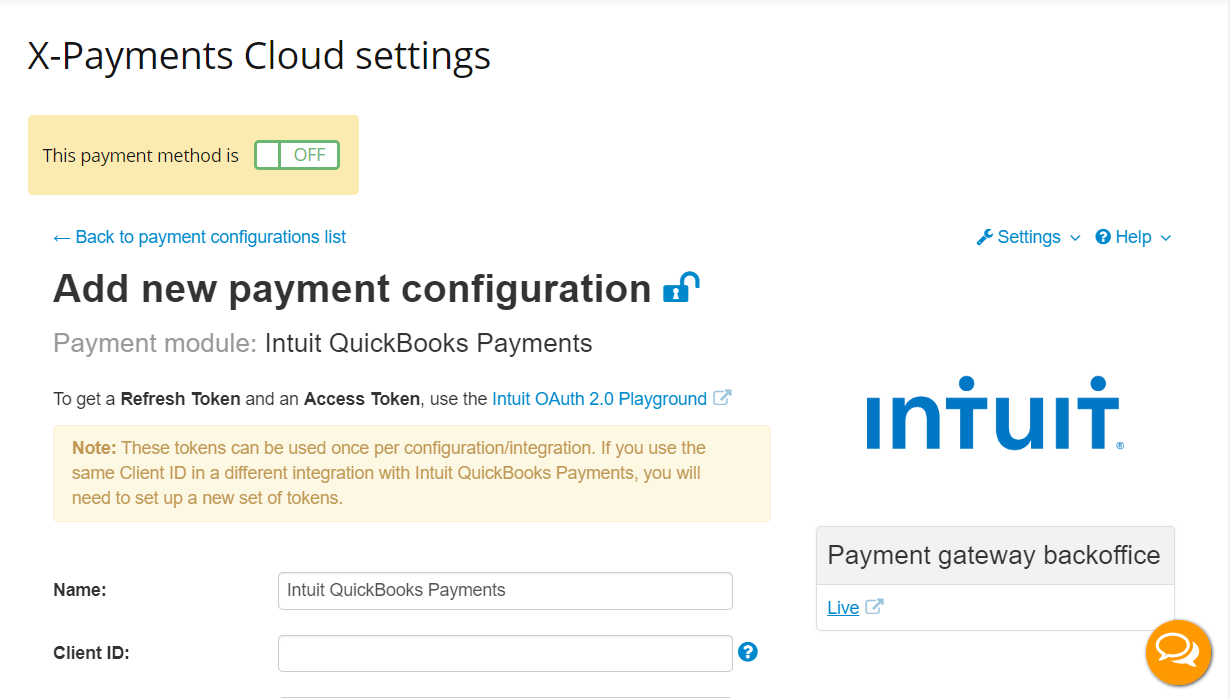Expand the Settings dropdown chevron
Image resolution: width=1230 pixels, height=698 pixels.
click(1075, 238)
